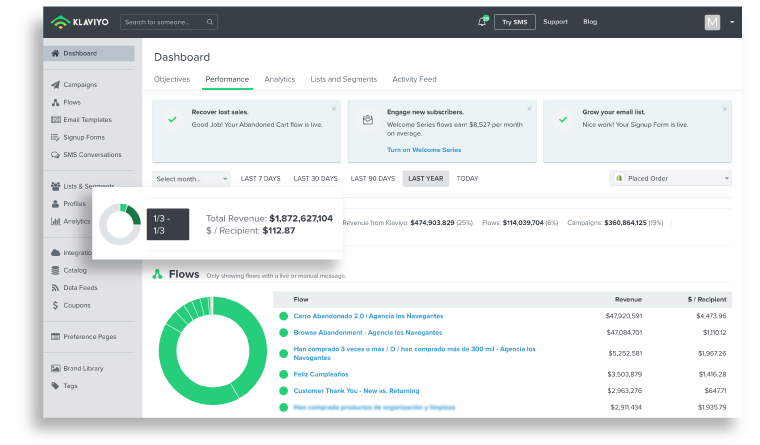Open the notifications bell
The width and height of the screenshot is (760, 445).
[482, 22]
